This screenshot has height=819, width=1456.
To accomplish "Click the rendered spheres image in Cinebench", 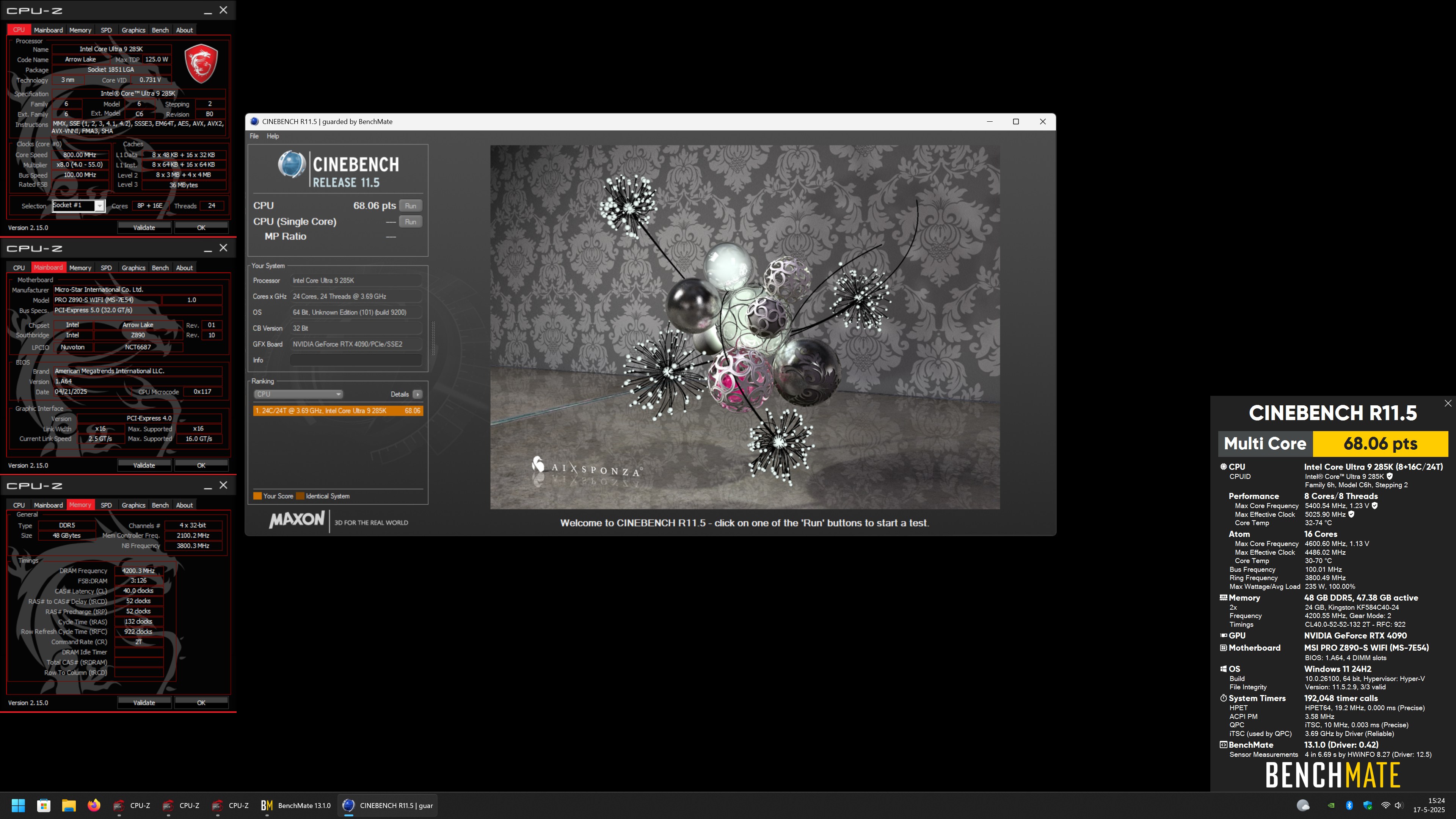I will [x=745, y=327].
